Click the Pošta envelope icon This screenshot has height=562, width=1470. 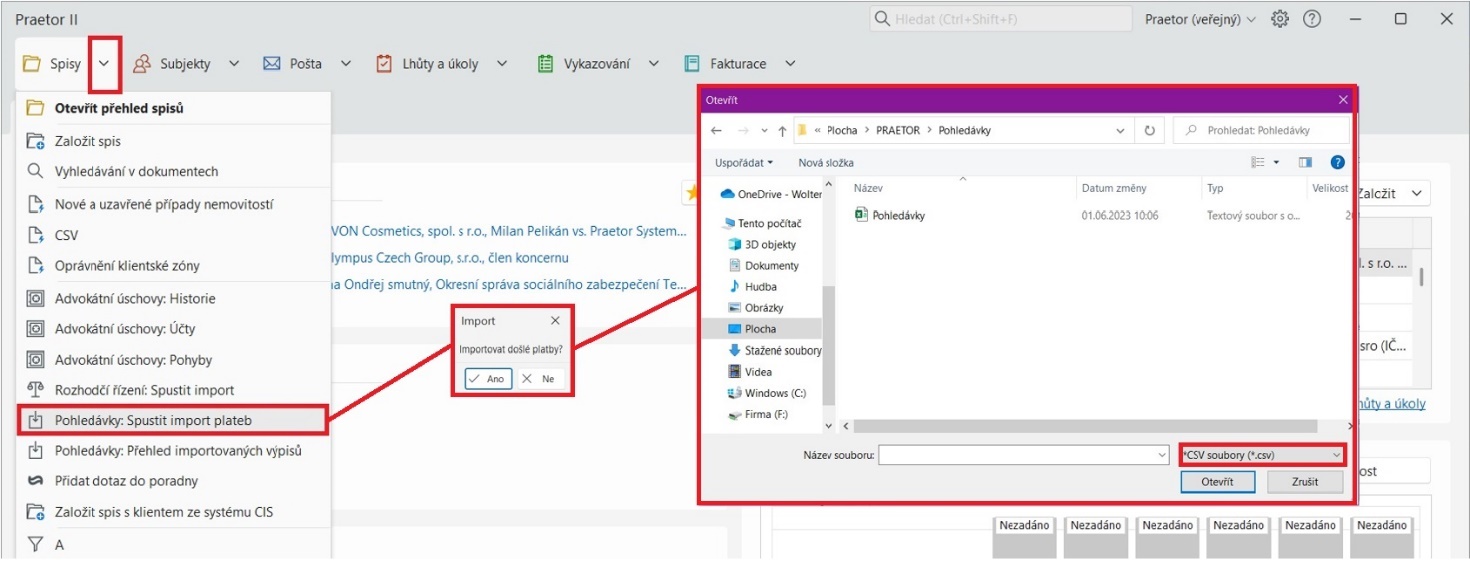(x=272, y=64)
